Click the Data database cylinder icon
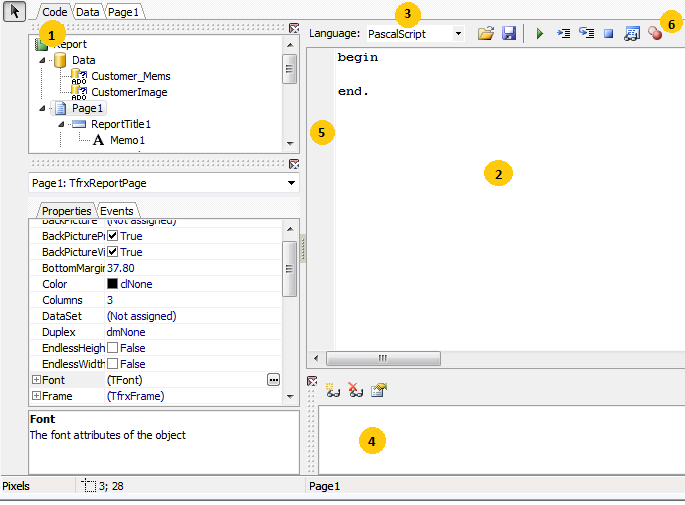This screenshot has width=685, height=505. click(x=60, y=60)
